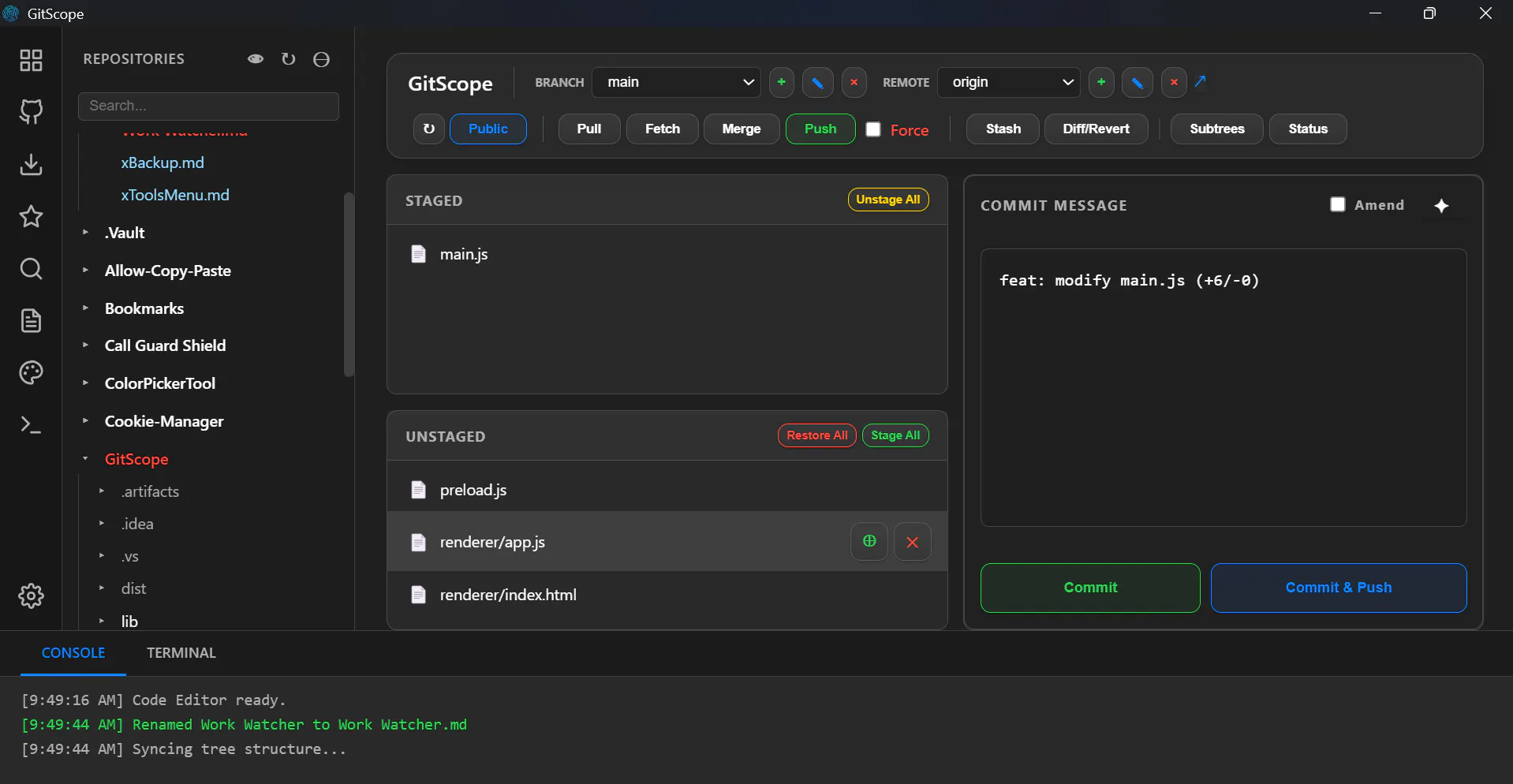Switch to the TERMINAL tab
1513x784 pixels.
[181, 652]
